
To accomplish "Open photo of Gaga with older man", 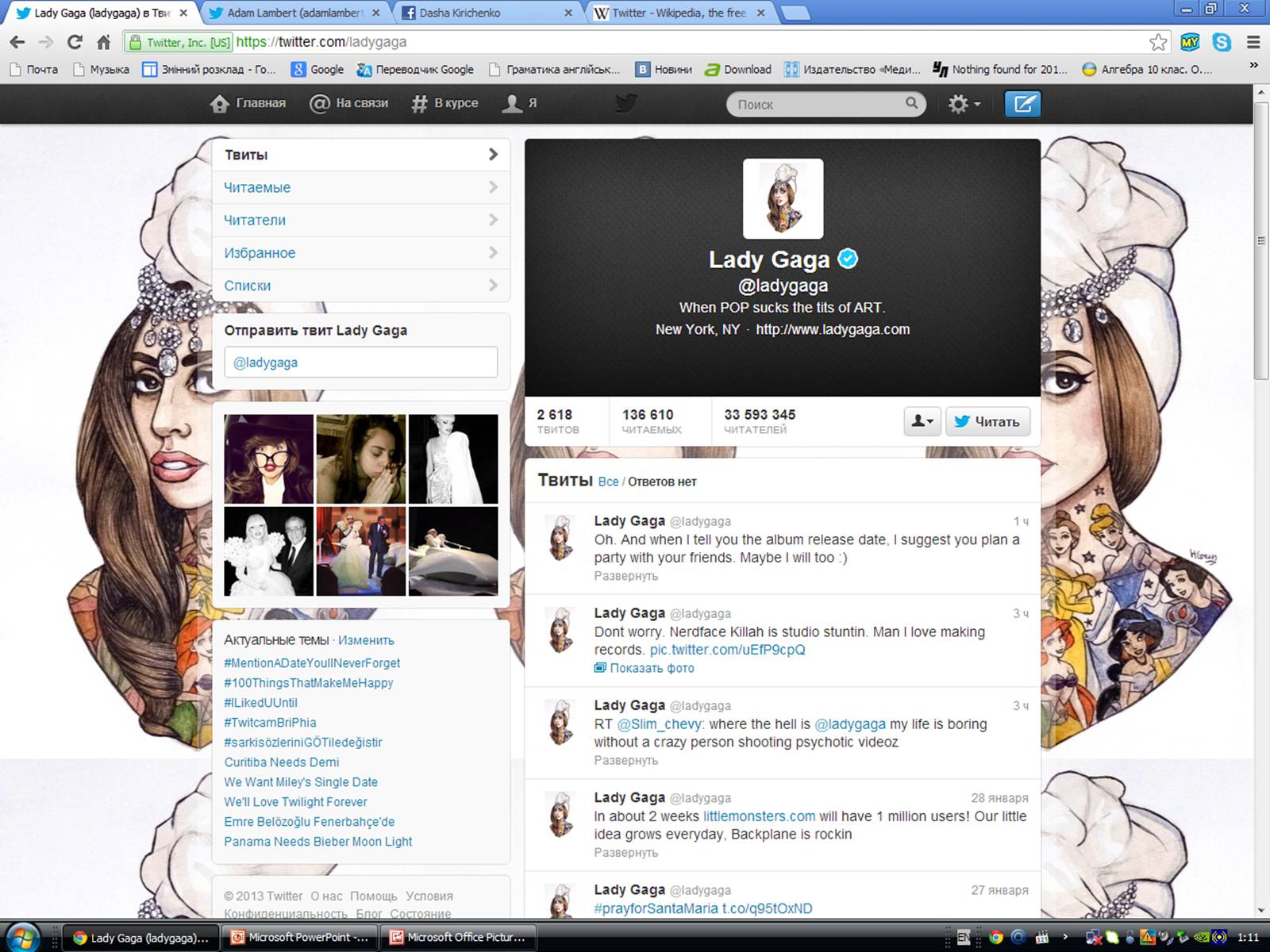I will [268, 551].
